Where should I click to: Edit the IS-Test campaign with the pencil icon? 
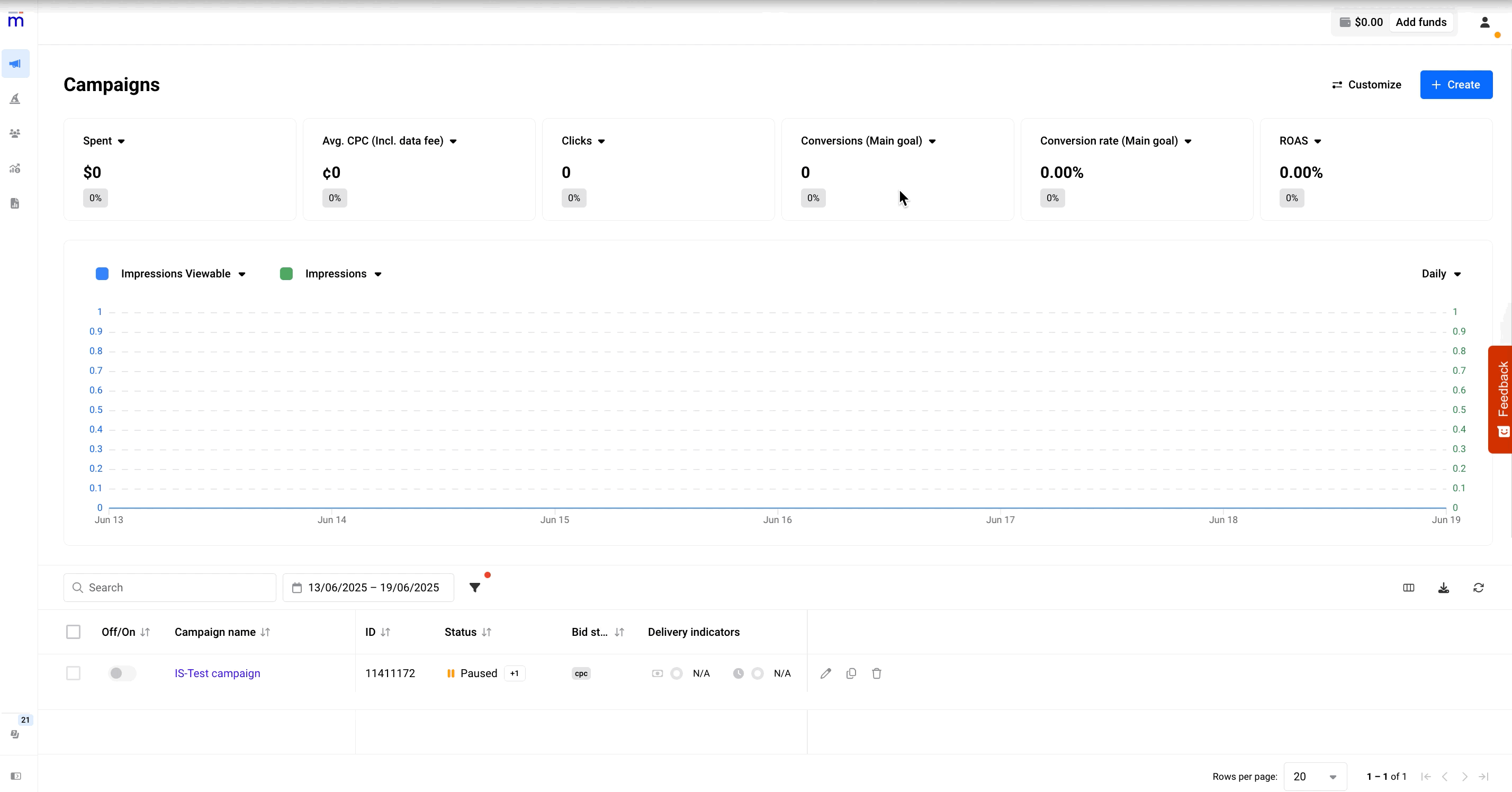point(825,673)
